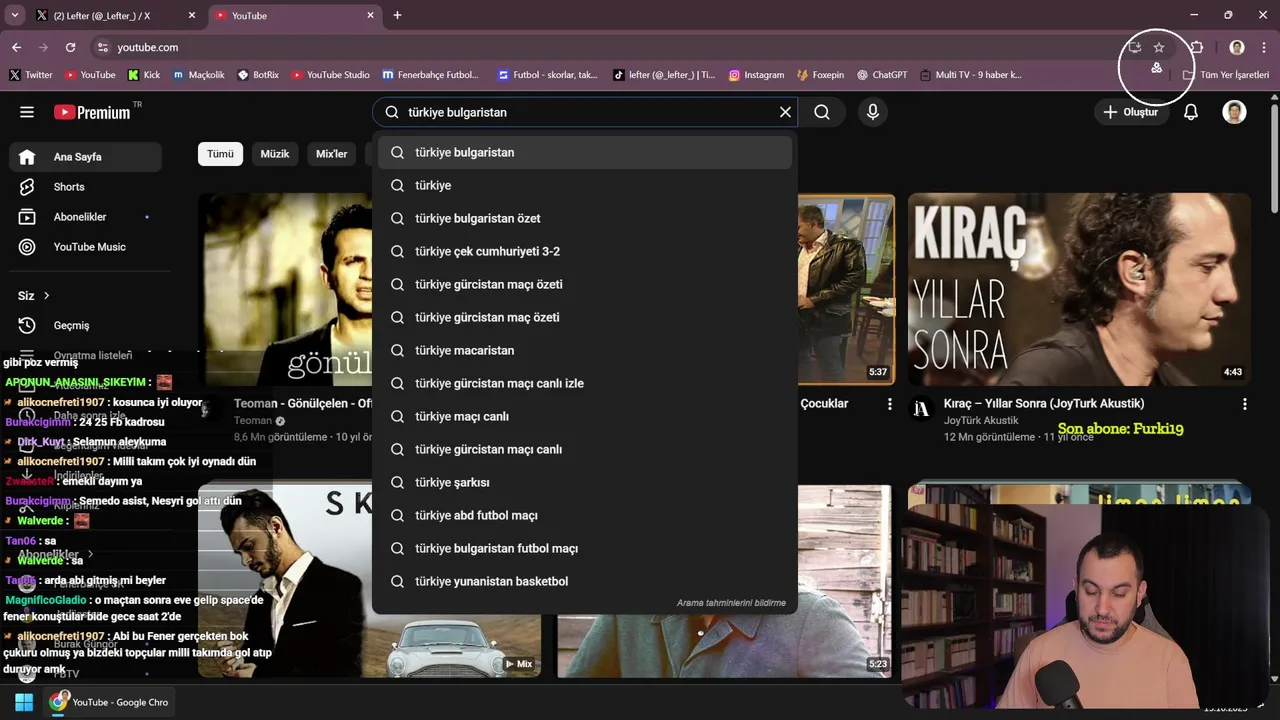Expand the Siz section chevron

46,296
